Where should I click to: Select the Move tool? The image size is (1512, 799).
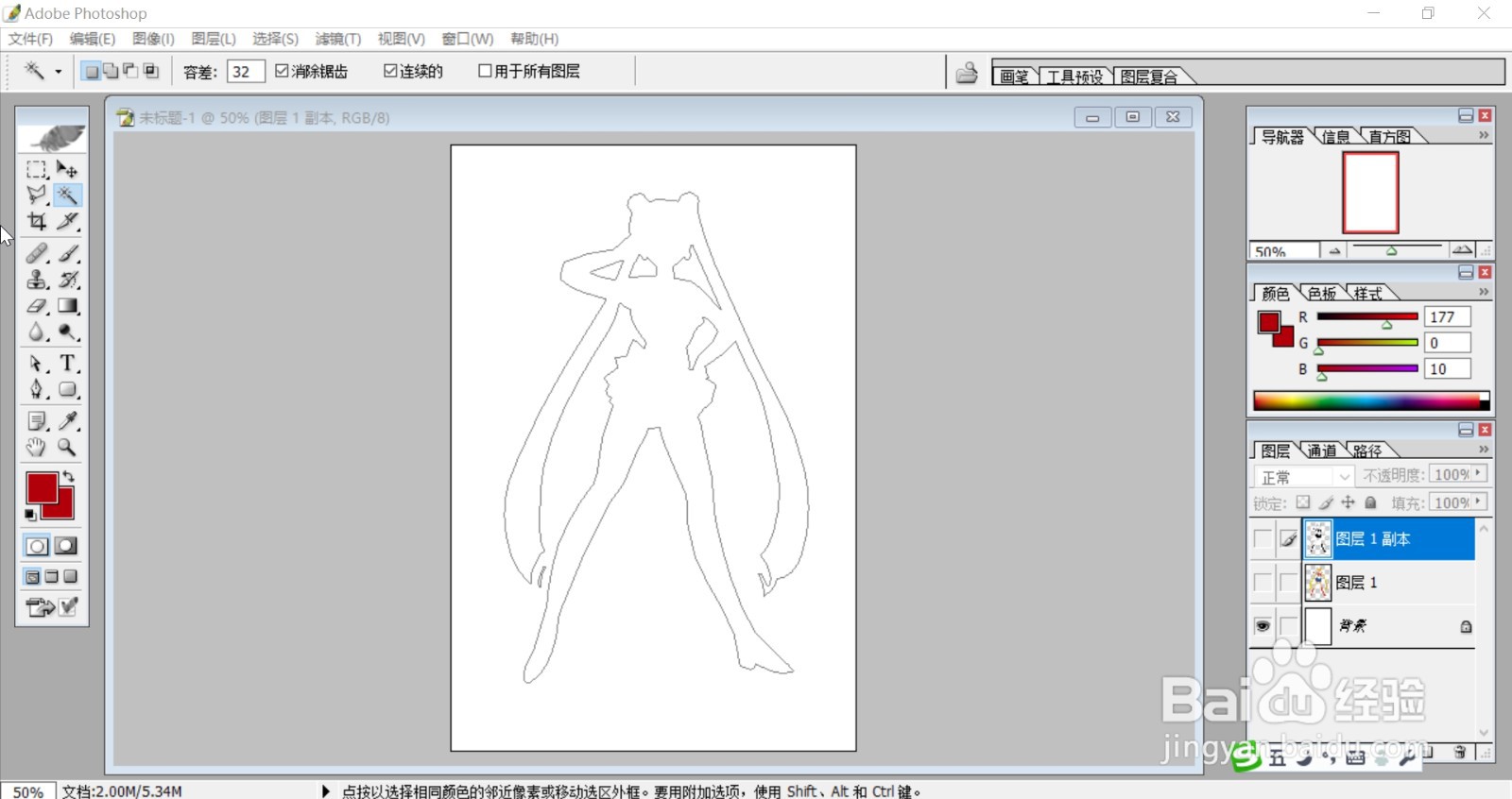click(x=67, y=169)
